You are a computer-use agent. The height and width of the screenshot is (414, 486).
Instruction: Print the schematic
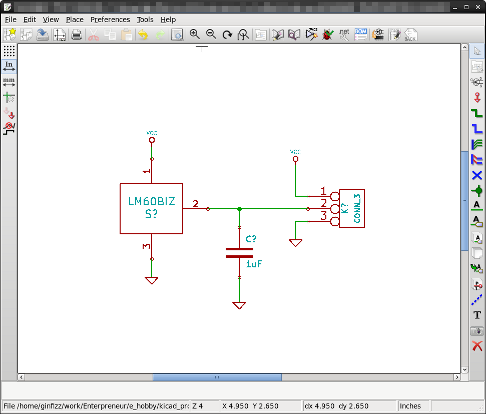point(76,35)
